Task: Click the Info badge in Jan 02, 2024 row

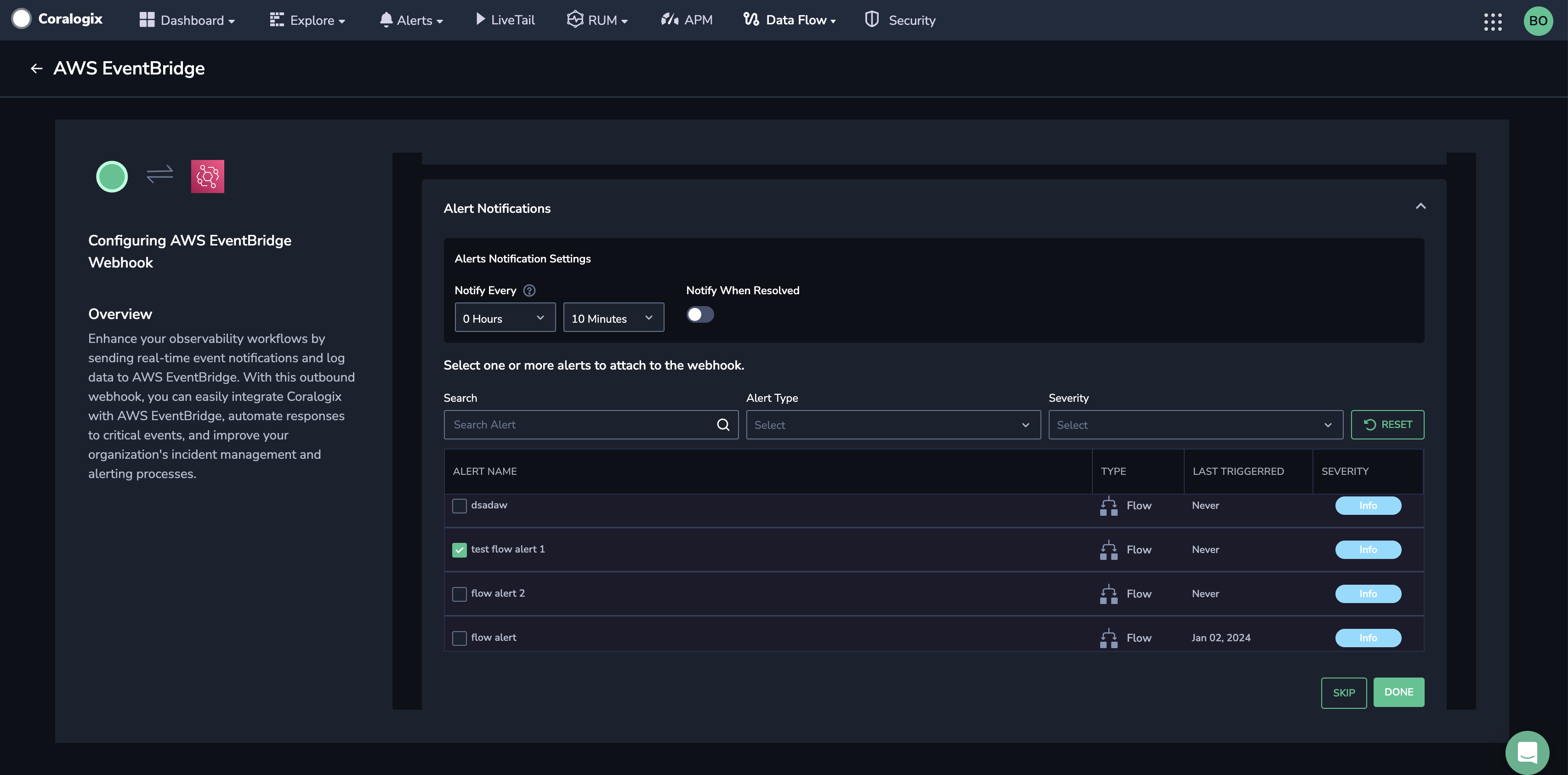Action: click(1368, 638)
